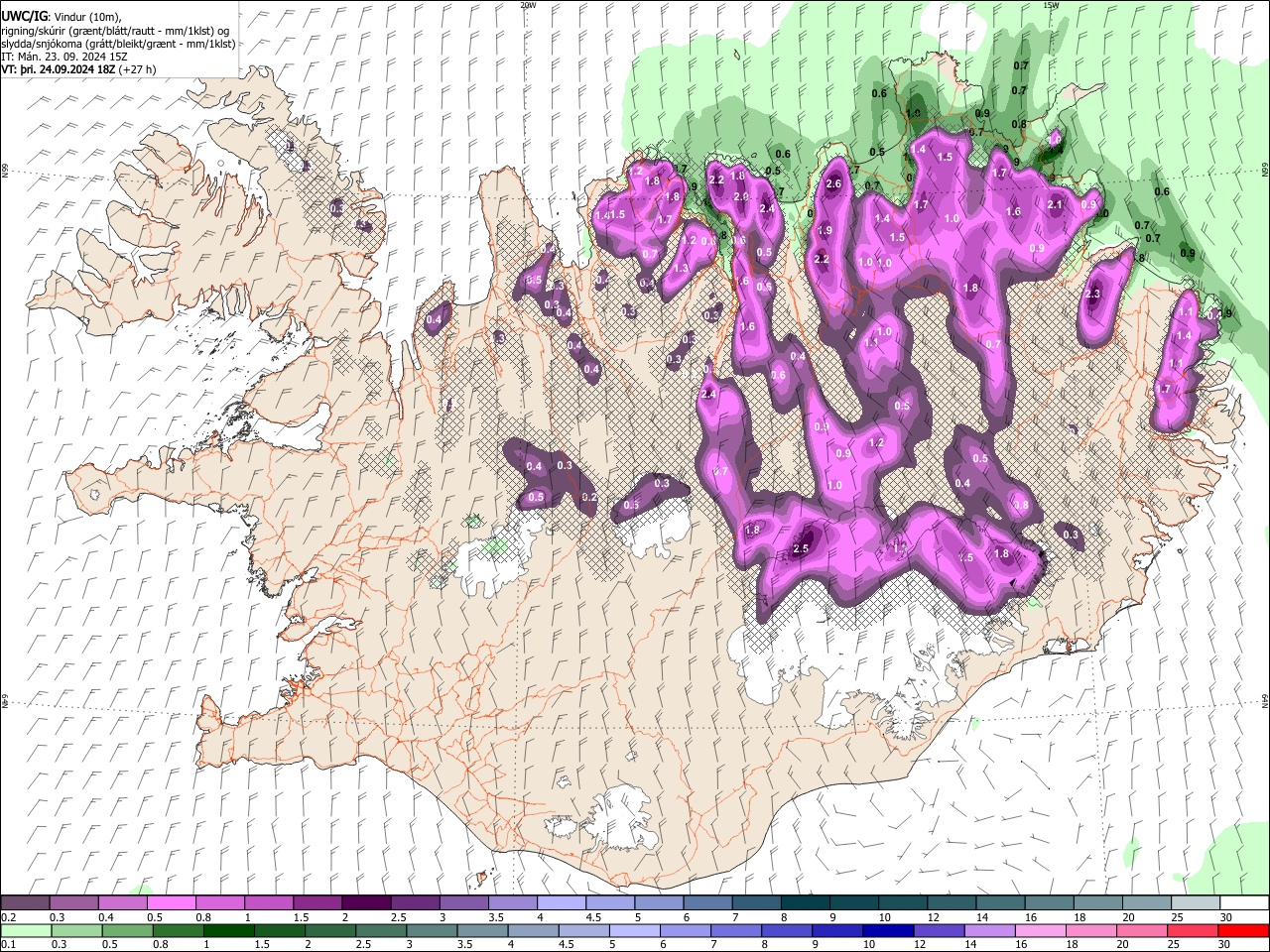
Task: Click the '15W' longitude label
Action: (1051, 5)
